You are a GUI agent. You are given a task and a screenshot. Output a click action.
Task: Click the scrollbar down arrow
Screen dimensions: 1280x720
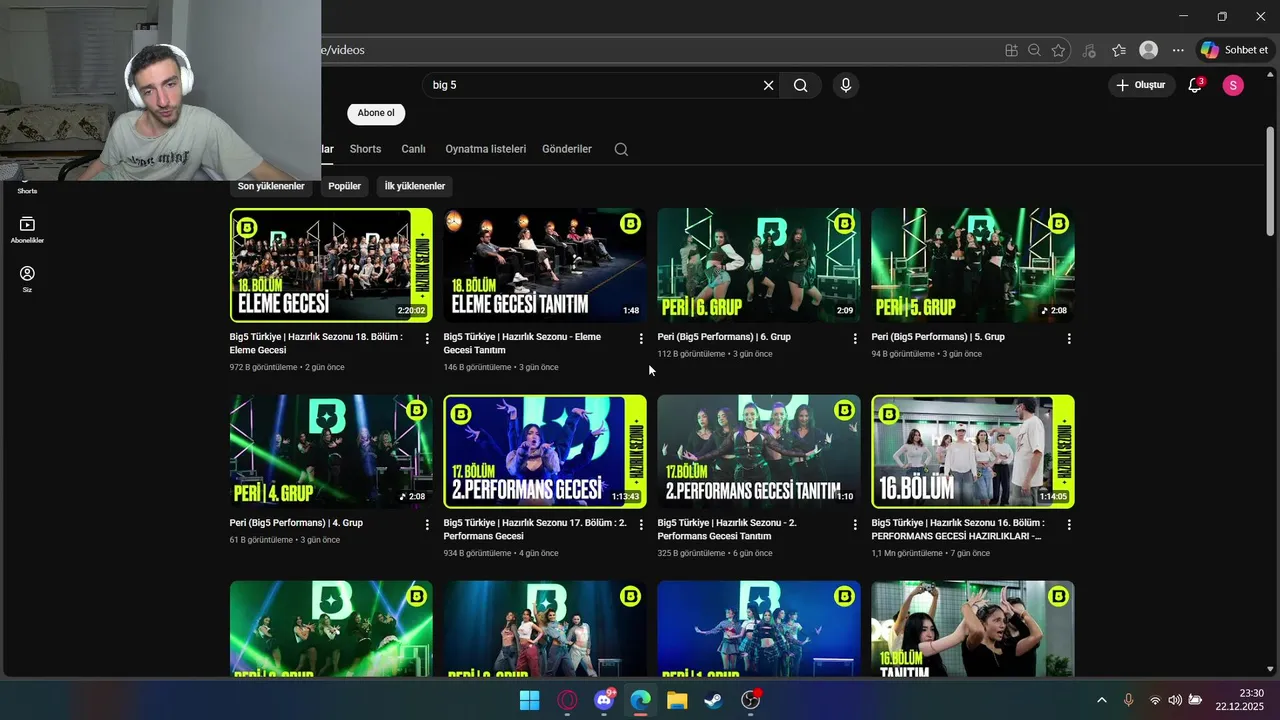(1270, 669)
